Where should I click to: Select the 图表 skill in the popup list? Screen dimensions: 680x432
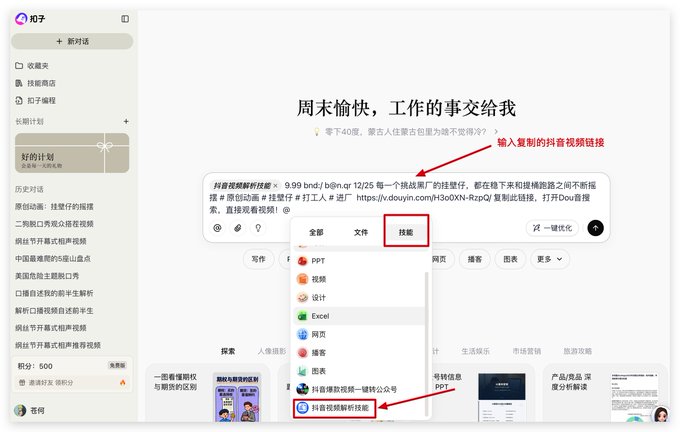tap(359, 371)
